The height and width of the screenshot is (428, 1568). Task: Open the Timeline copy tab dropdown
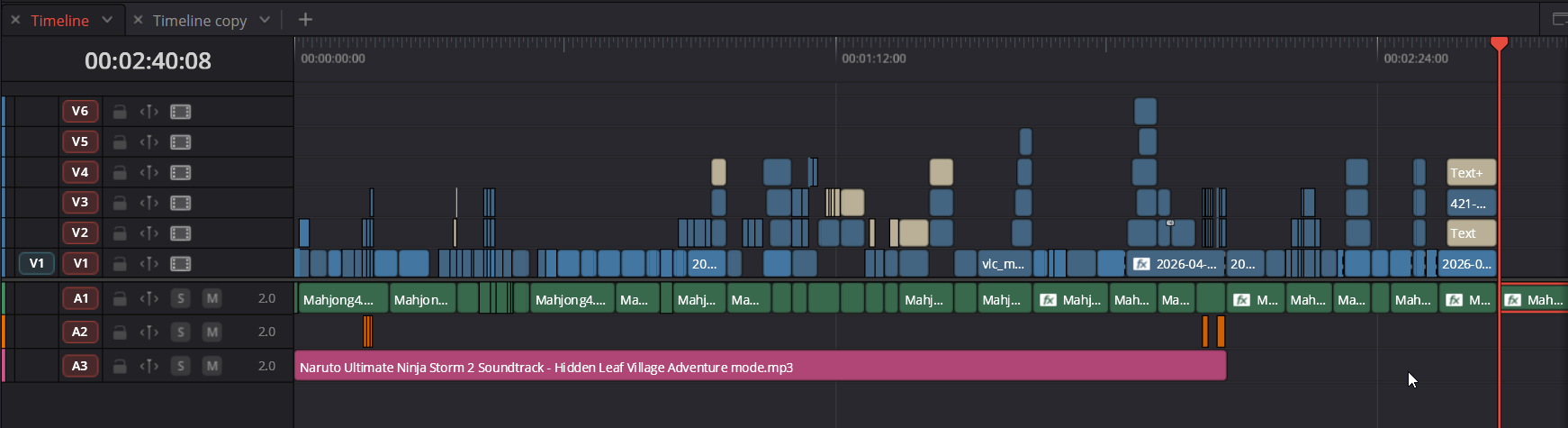coord(265,19)
